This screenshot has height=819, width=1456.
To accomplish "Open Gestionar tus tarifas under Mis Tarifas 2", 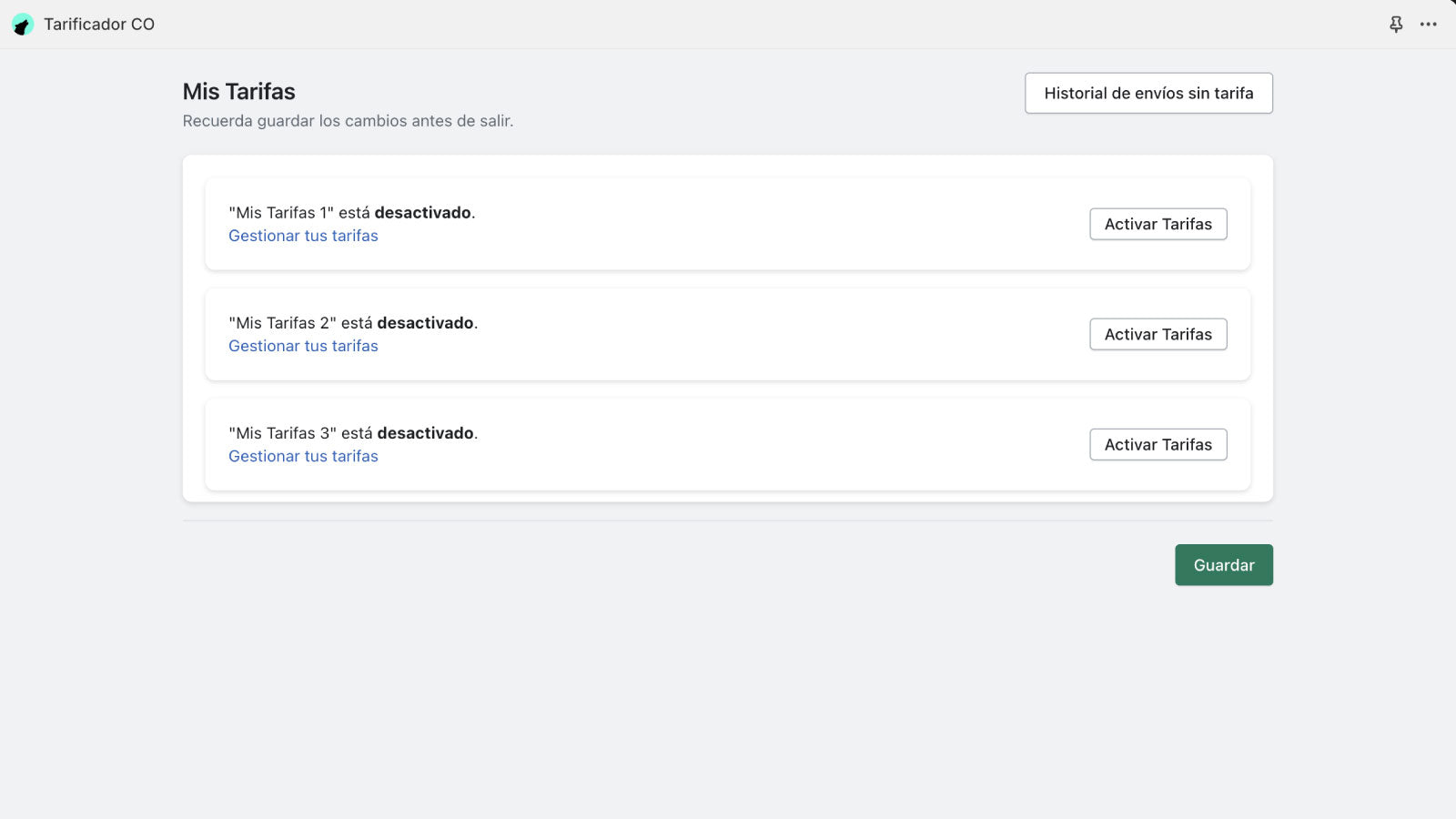I will click(303, 346).
